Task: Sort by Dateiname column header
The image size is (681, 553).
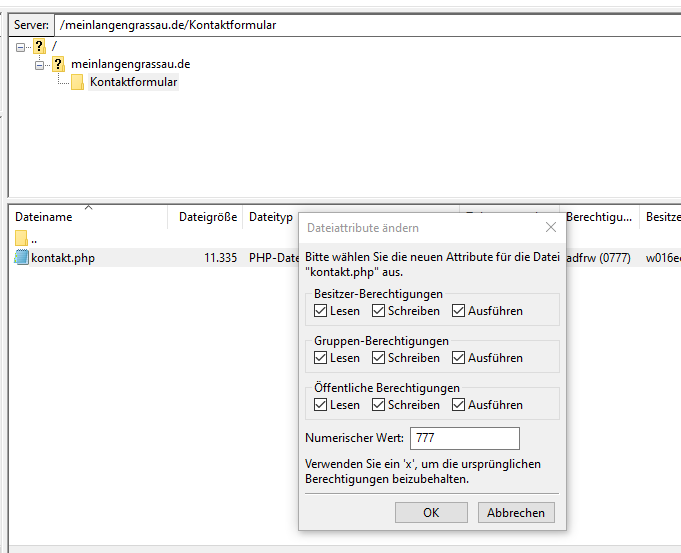Action: point(88,217)
